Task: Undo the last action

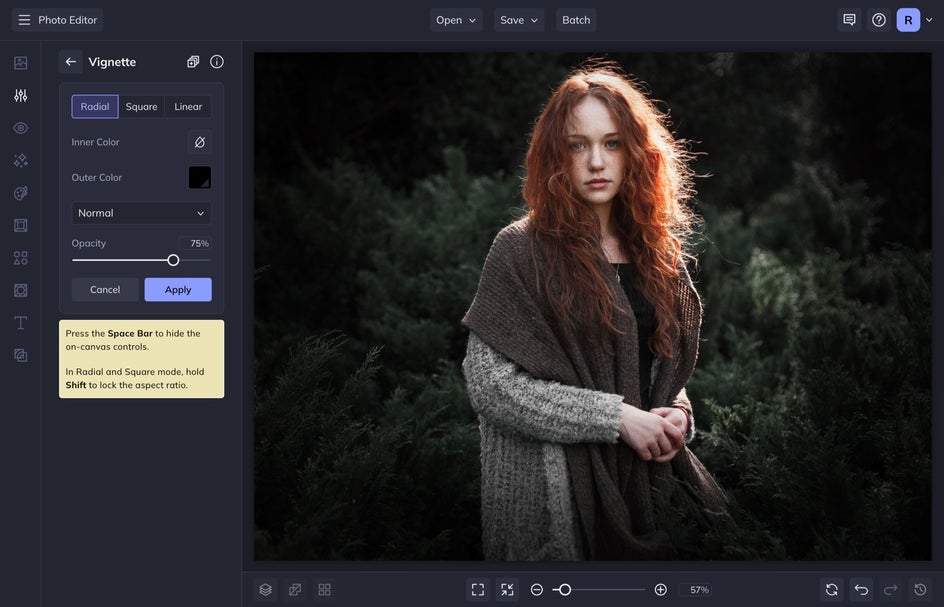Action: [862, 590]
